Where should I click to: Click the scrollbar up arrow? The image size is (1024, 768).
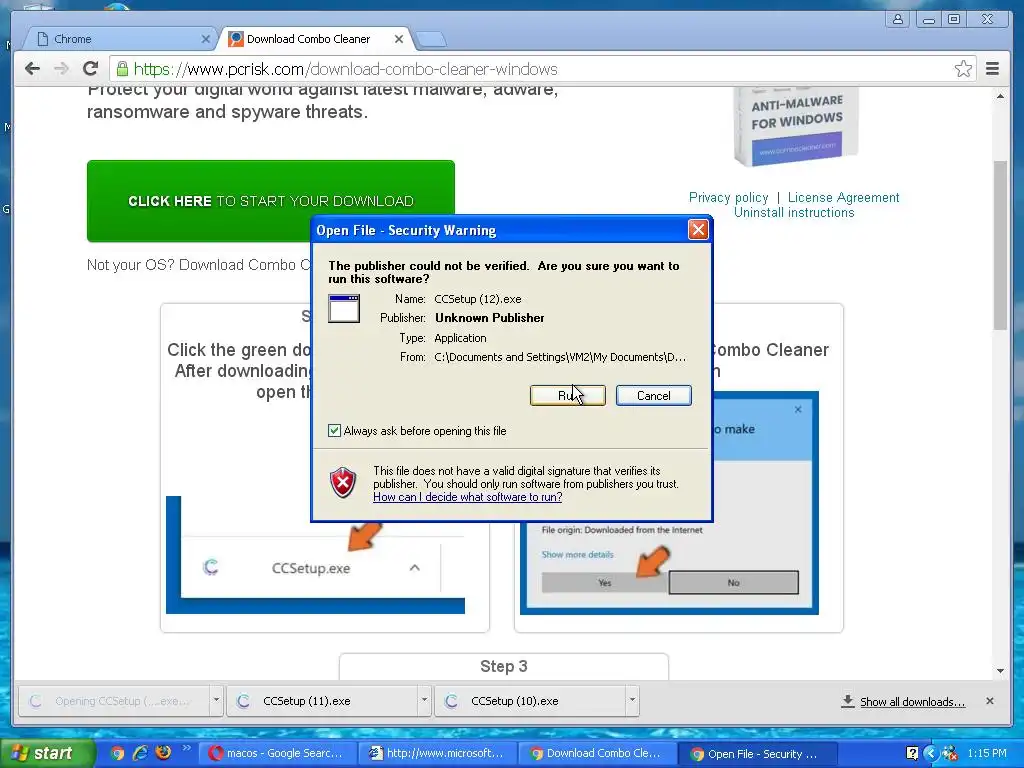tap(1000, 96)
